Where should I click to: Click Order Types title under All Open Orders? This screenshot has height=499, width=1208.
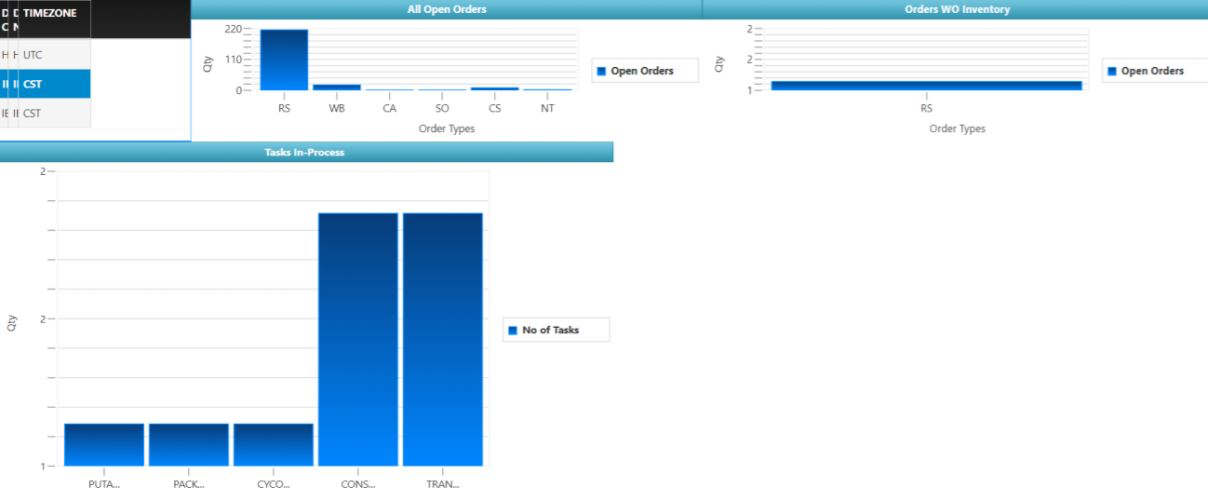(447, 128)
